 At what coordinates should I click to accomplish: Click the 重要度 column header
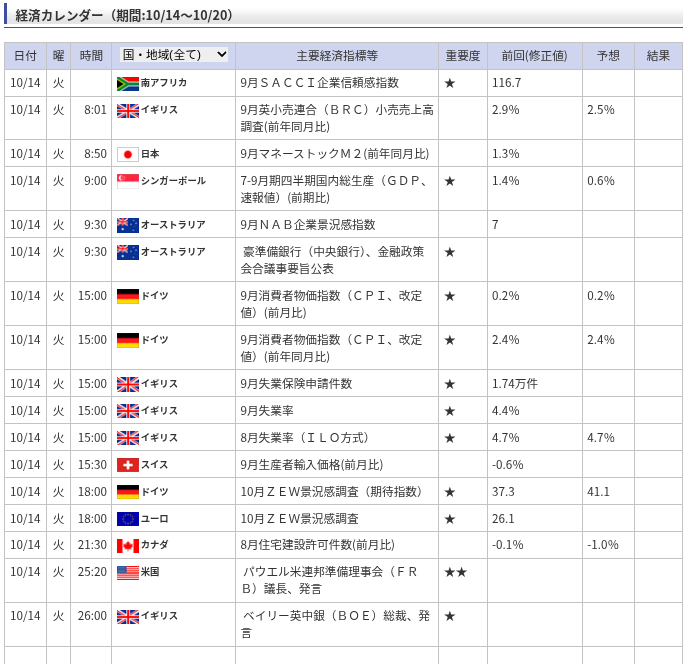coord(462,56)
